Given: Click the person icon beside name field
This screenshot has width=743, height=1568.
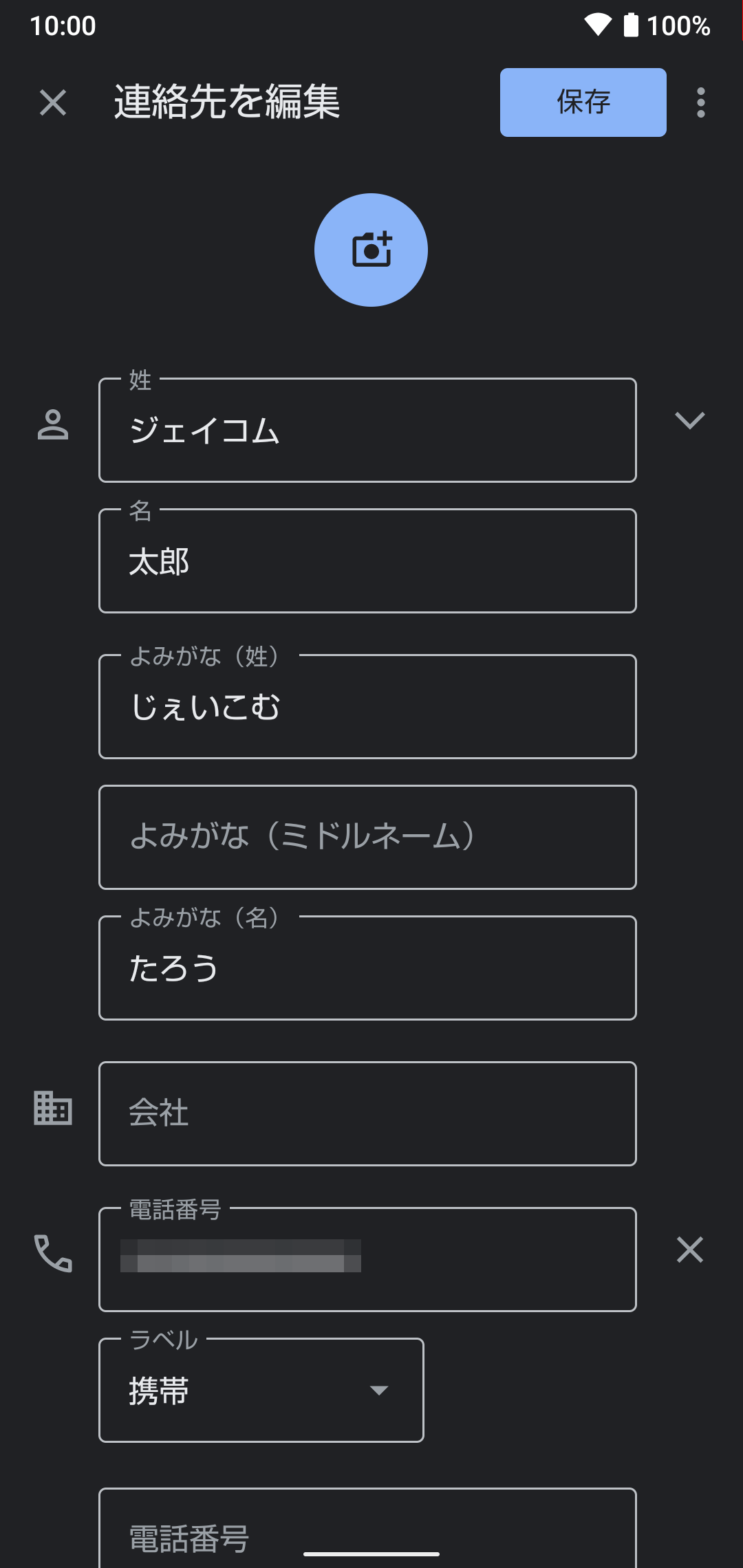Looking at the screenshot, I should 53,424.
